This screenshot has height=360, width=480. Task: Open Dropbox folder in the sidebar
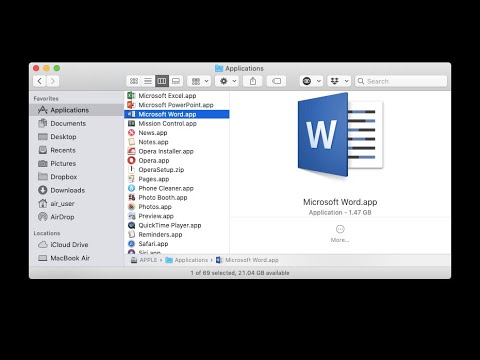(76, 177)
